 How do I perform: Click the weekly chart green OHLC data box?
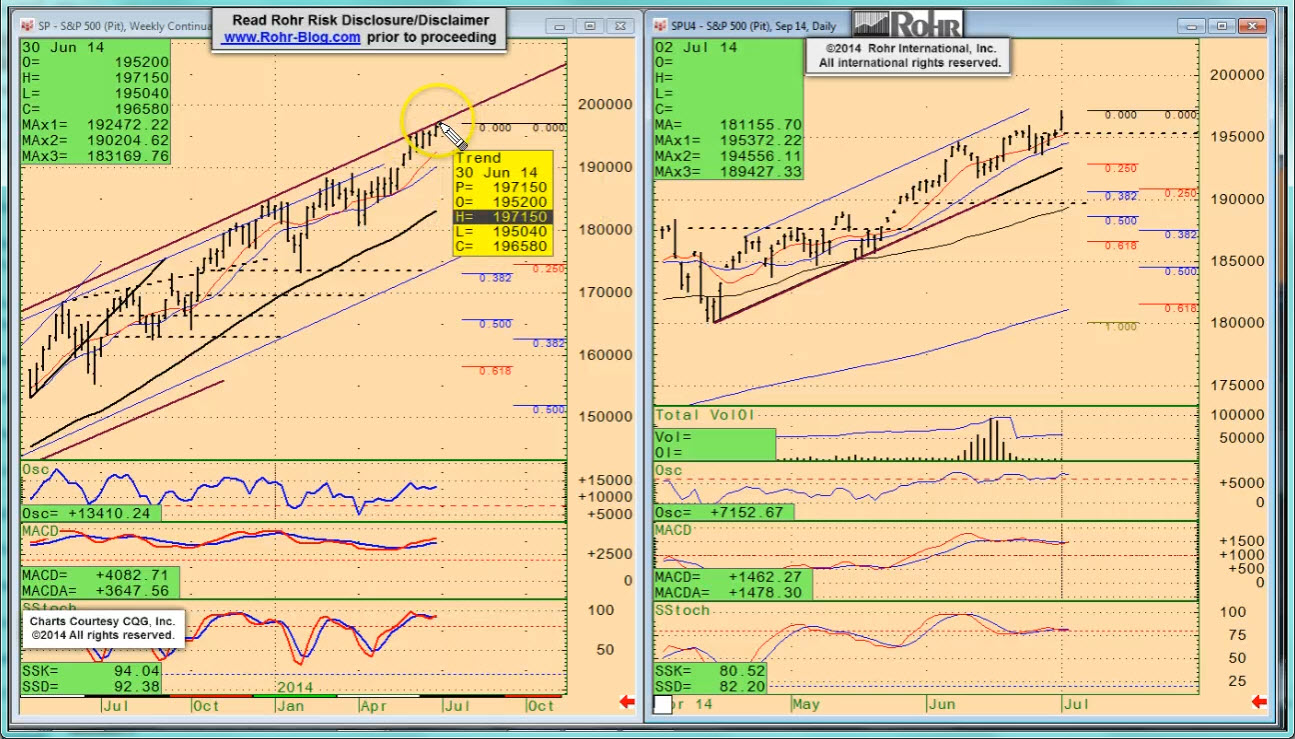(x=96, y=101)
